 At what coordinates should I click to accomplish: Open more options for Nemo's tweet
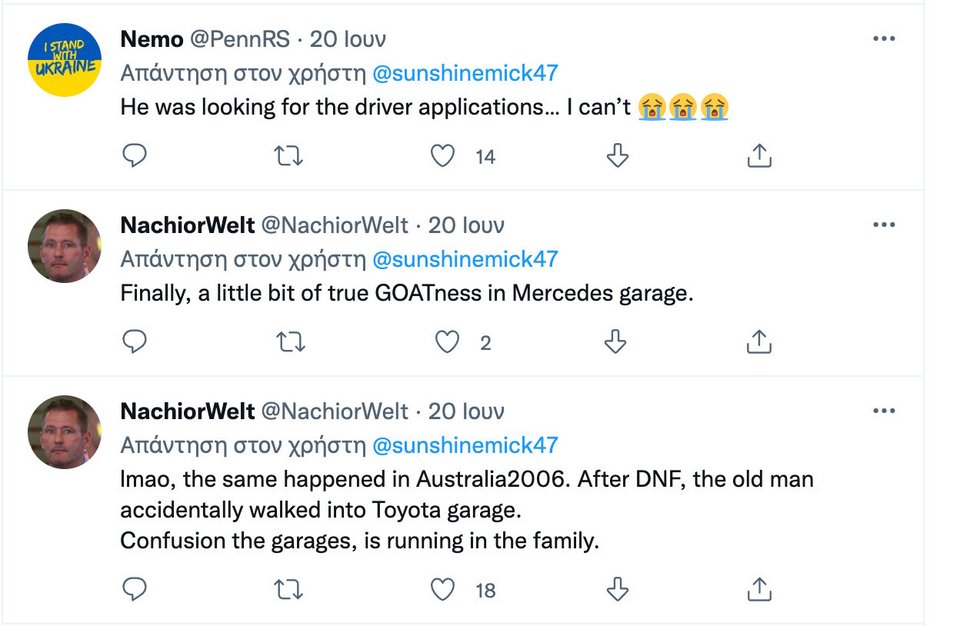[x=884, y=39]
